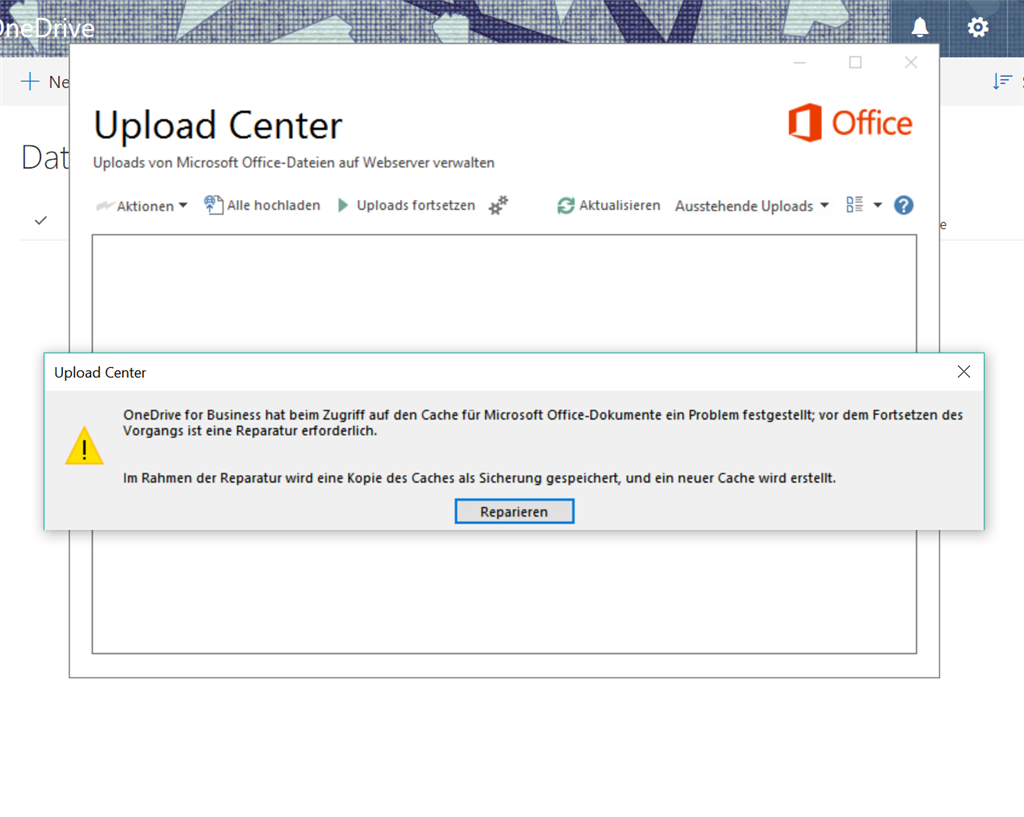Click the 'Uploads von Microsoft Office-Dateien' subtitle text
Viewport: 1024px width, 817px height.
pyautogui.click(x=294, y=163)
